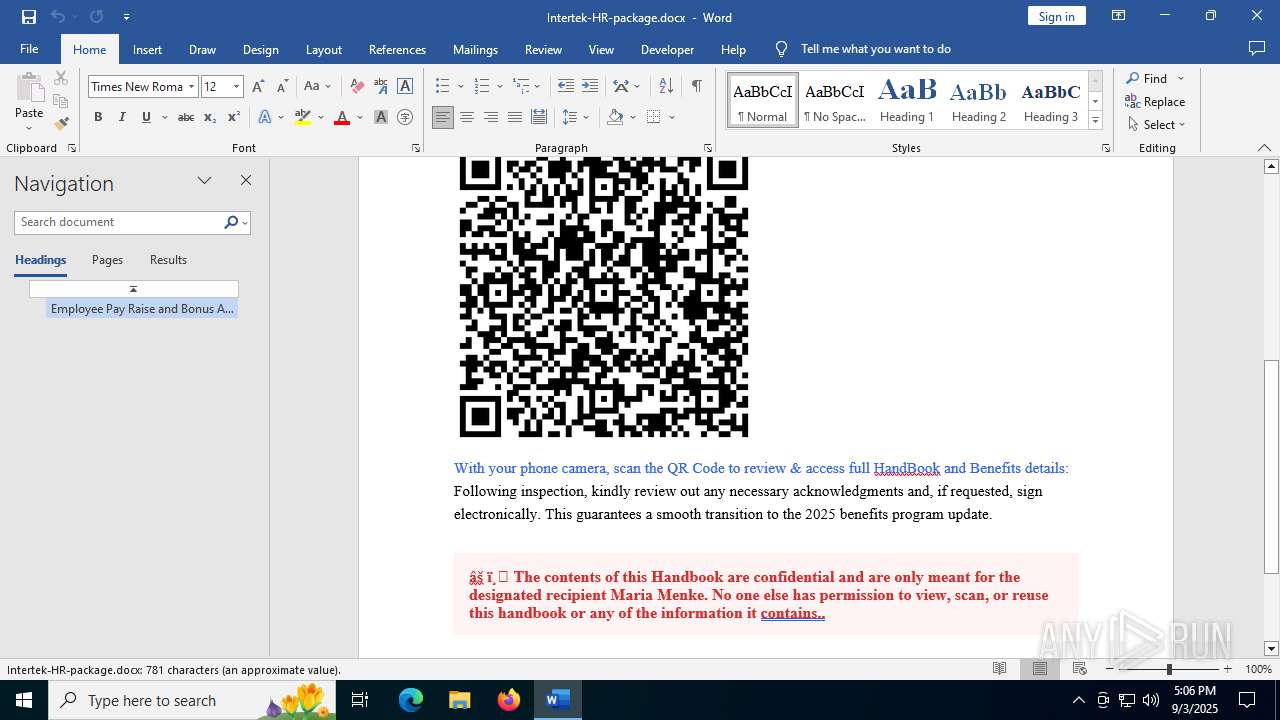Clear all formatting eraser icon

pos(357,86)
